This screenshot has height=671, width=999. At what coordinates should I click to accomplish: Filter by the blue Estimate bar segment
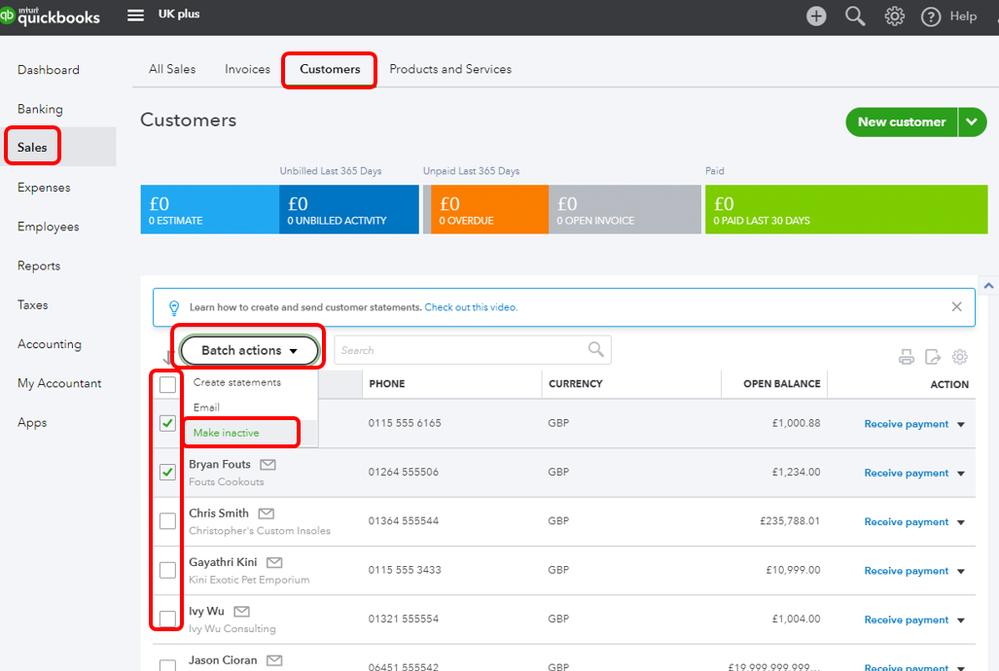click(210, 210)
